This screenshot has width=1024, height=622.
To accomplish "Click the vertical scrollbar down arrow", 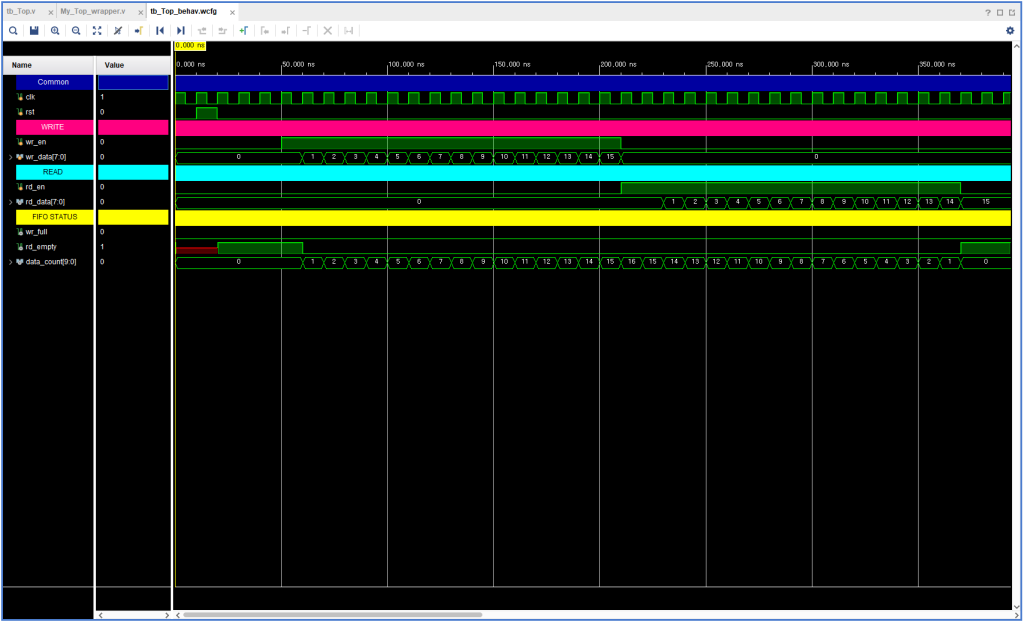I will point(1016,606).
